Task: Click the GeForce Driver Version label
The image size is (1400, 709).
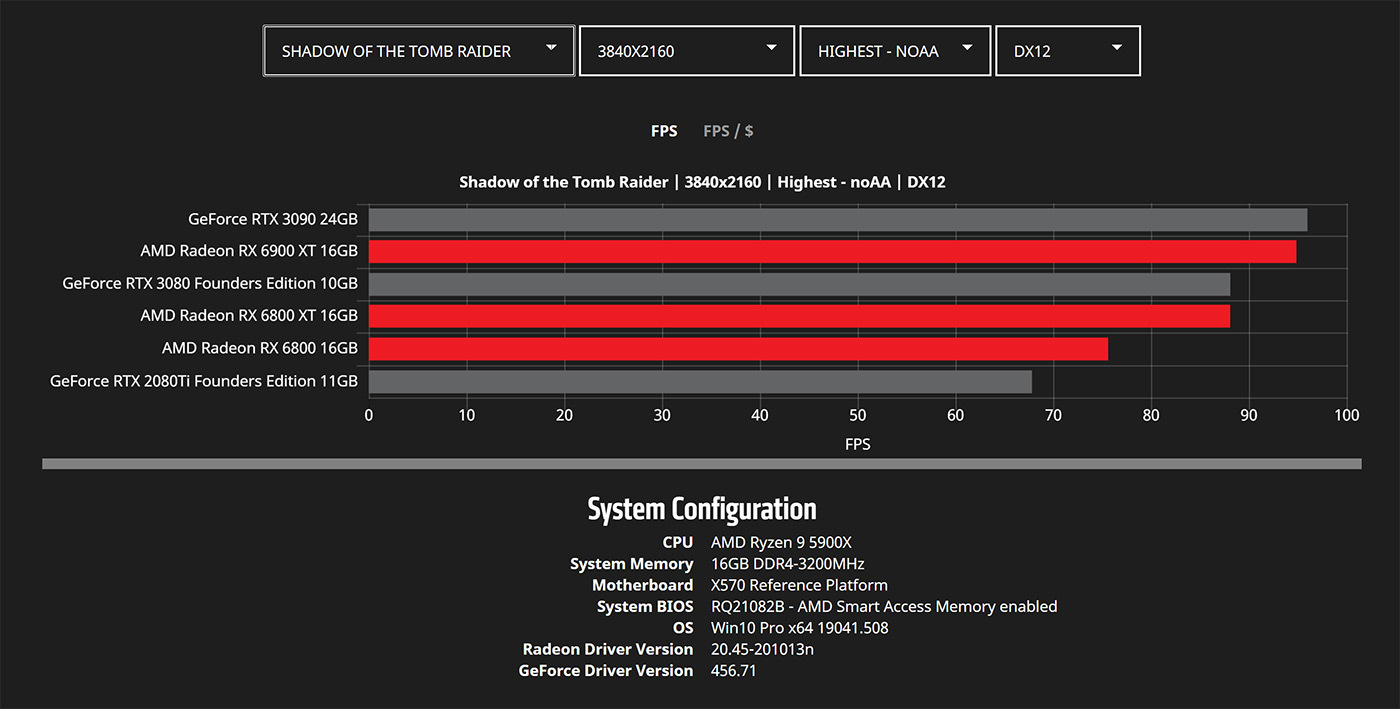Action: click(606, 670)
